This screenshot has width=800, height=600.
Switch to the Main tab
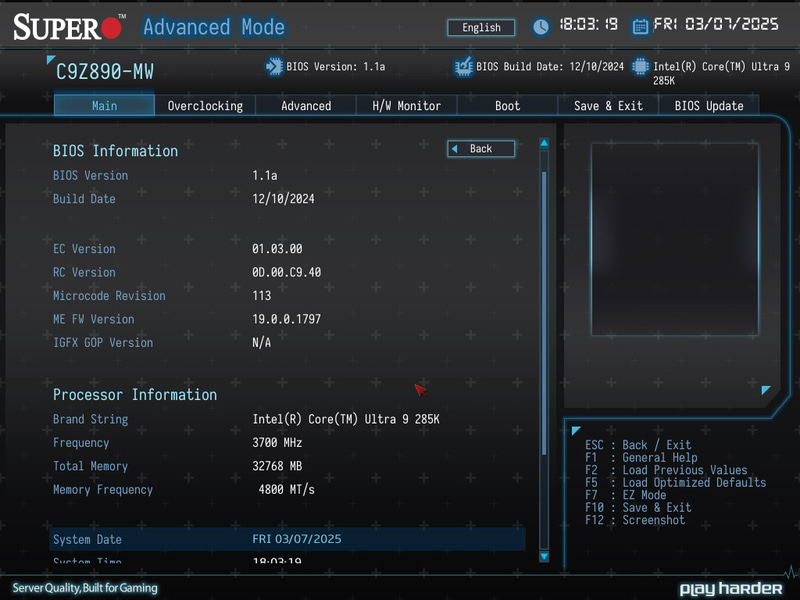point(104,106)
